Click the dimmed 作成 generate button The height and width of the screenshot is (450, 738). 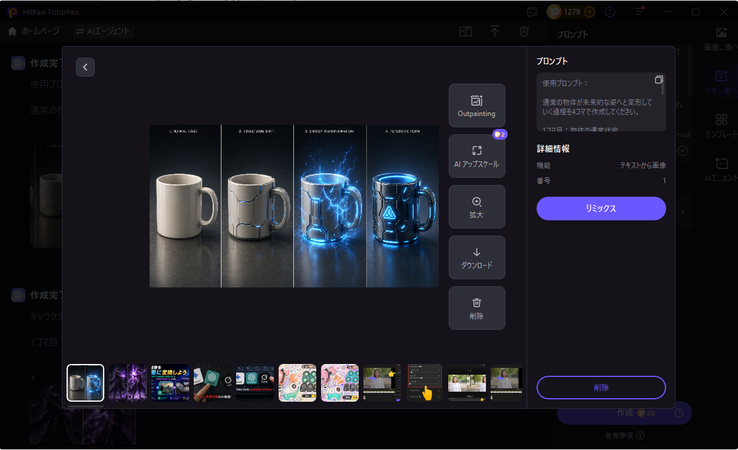click(x=625, y=413)
